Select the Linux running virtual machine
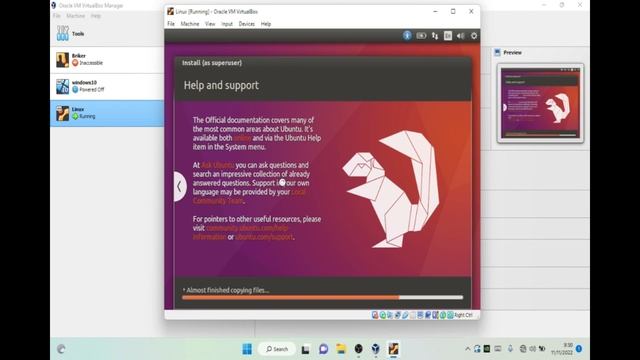 [x=107, y=113]
